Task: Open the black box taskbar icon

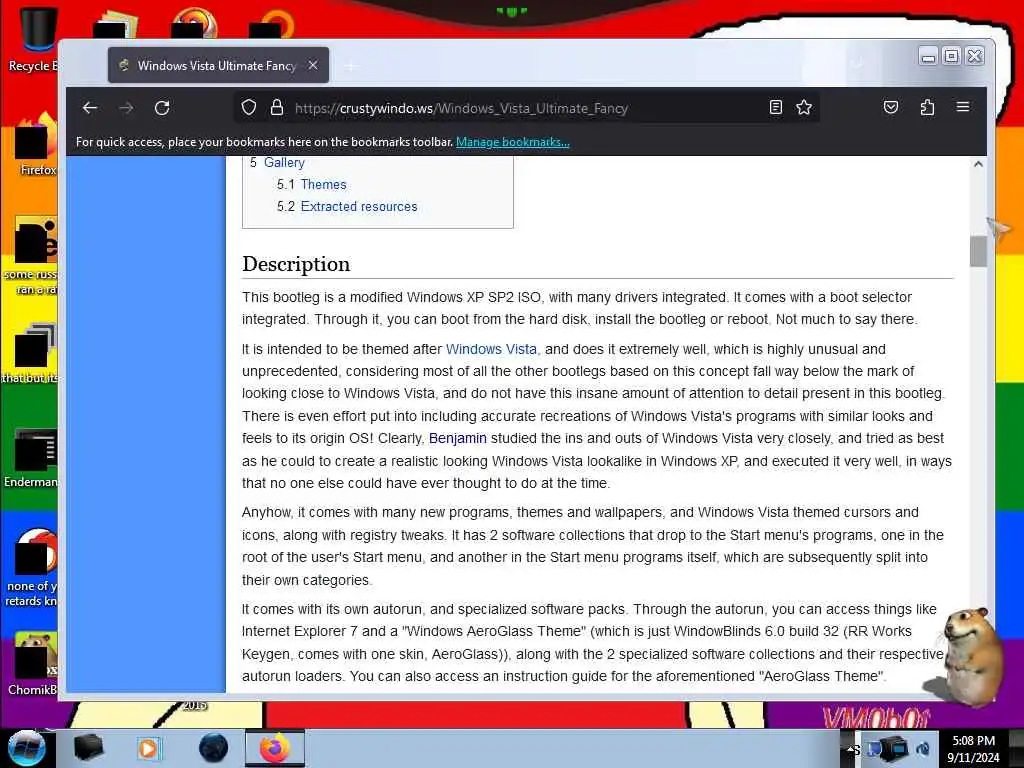Action: click(x=88, y=748)
